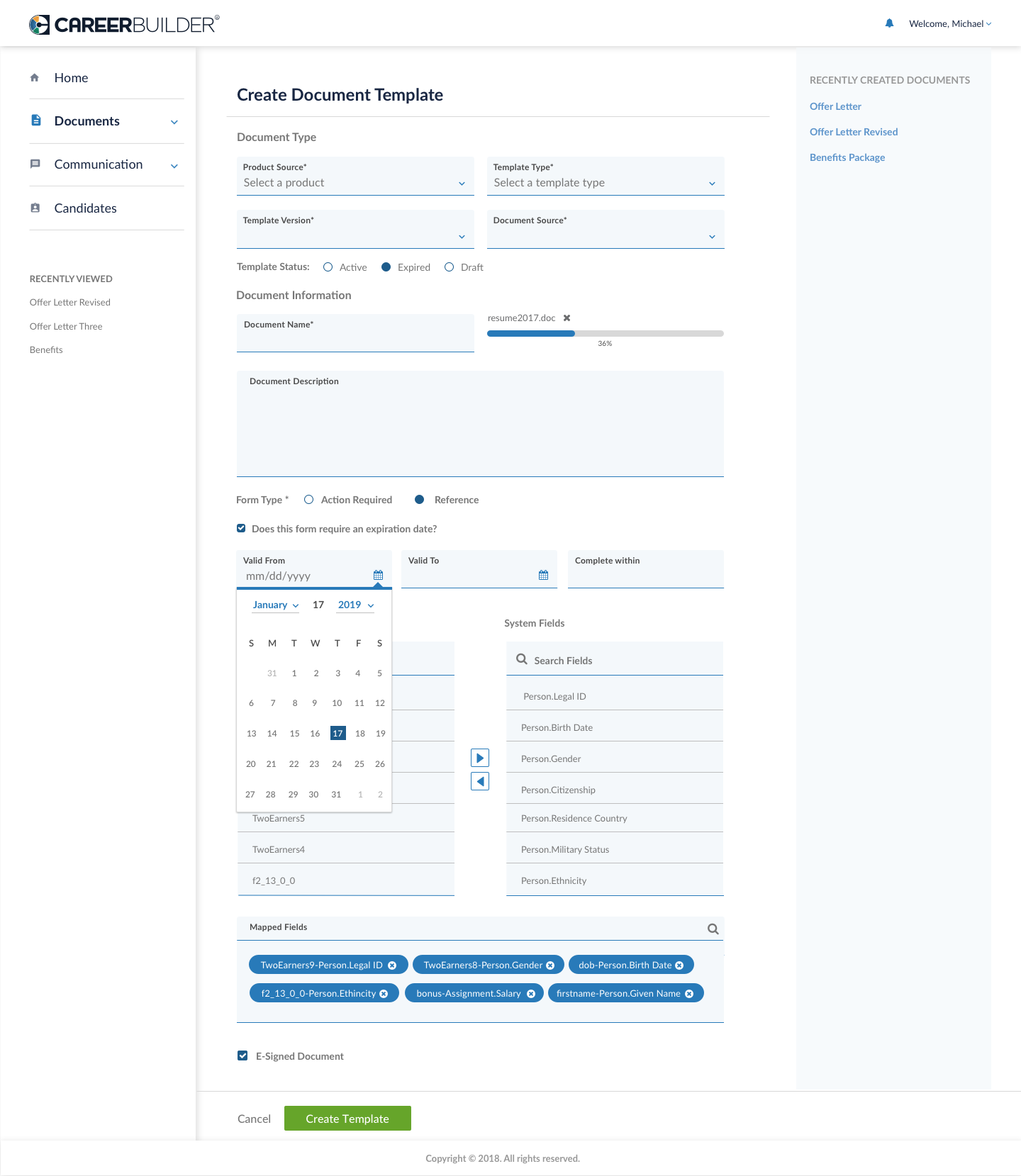Select Draft template status
The height and width of the screenshot is (1176, 1021).
point(449,267)
